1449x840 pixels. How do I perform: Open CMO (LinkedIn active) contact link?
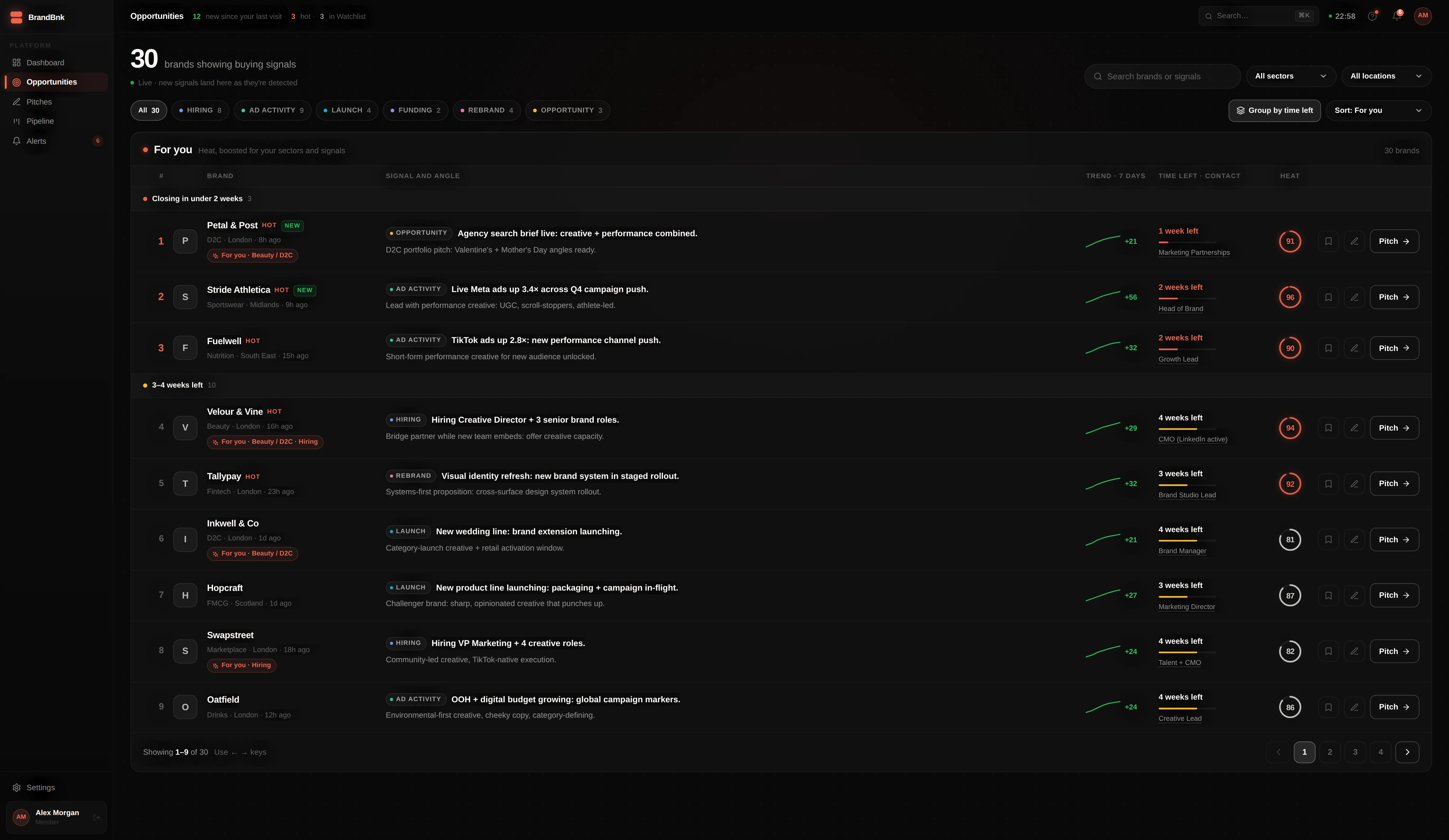click(x=1192, y=439)
